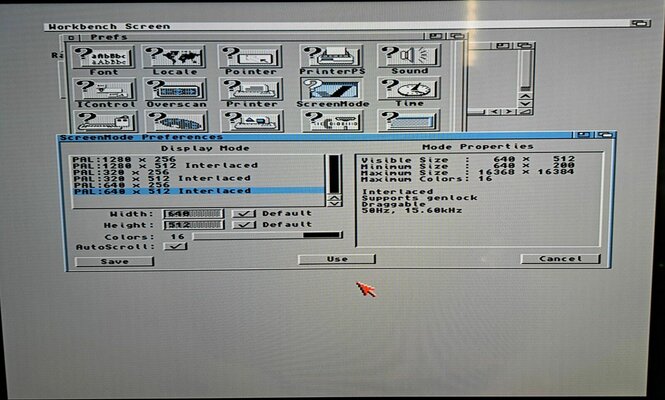
Task: Open the Overscan preferences icon
Action: (176, 90)
